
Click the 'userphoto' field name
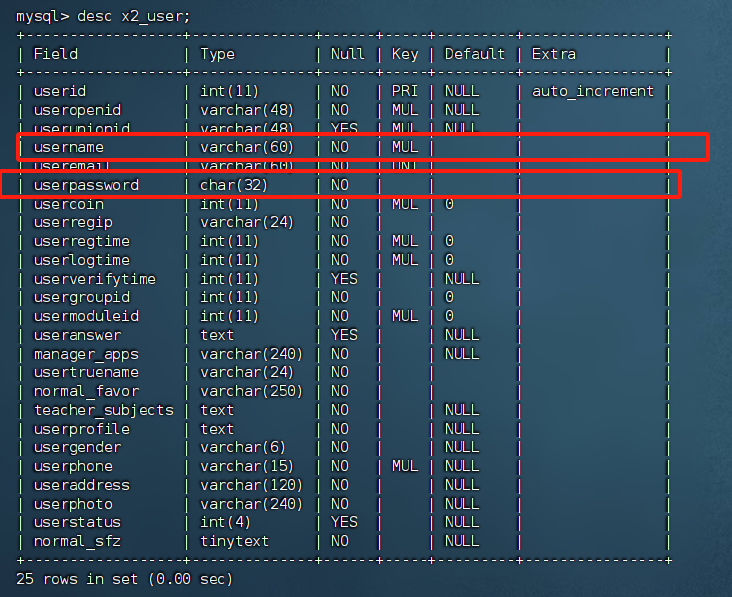73,504
